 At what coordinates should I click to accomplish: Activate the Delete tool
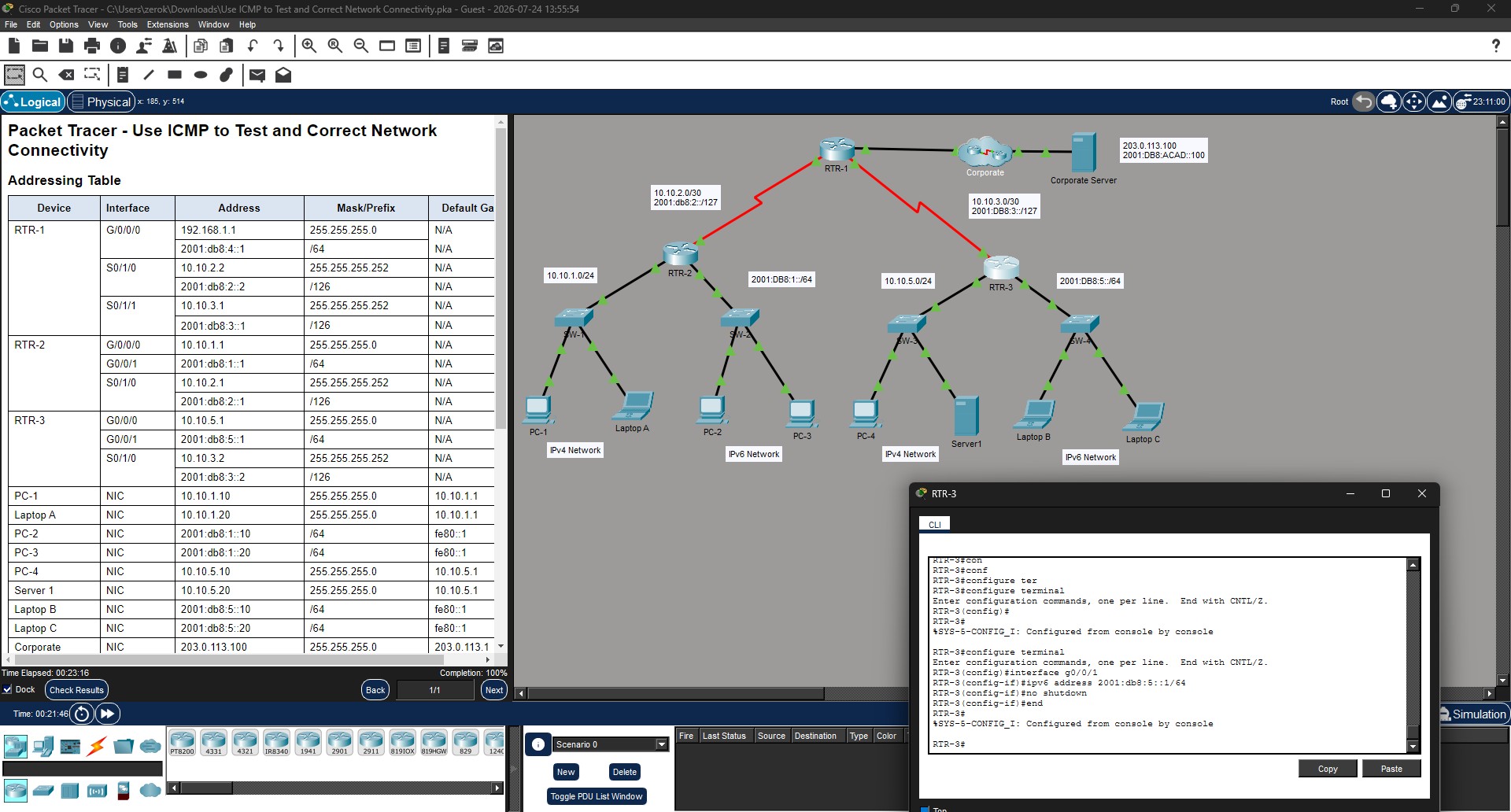click(x=67, y=75)
